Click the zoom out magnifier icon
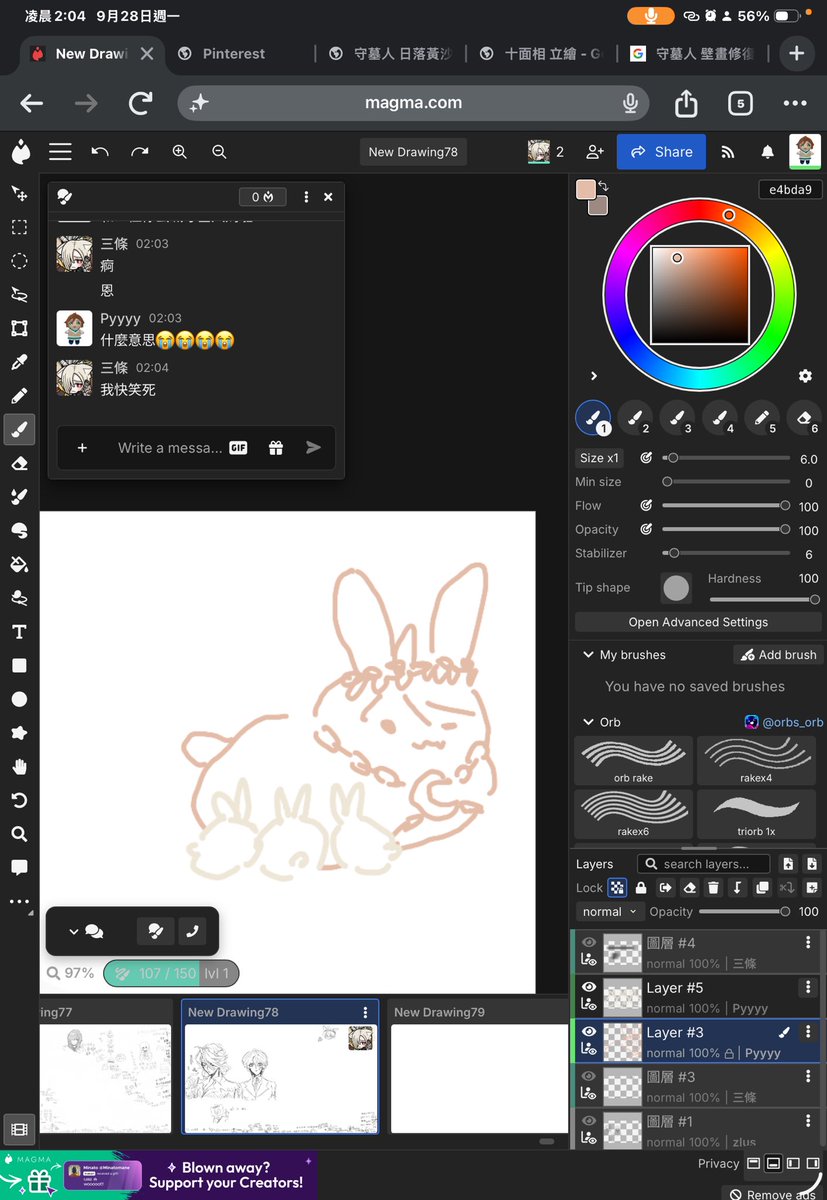The width and height of the screenshot is (827, 1200). pos(219,152)
